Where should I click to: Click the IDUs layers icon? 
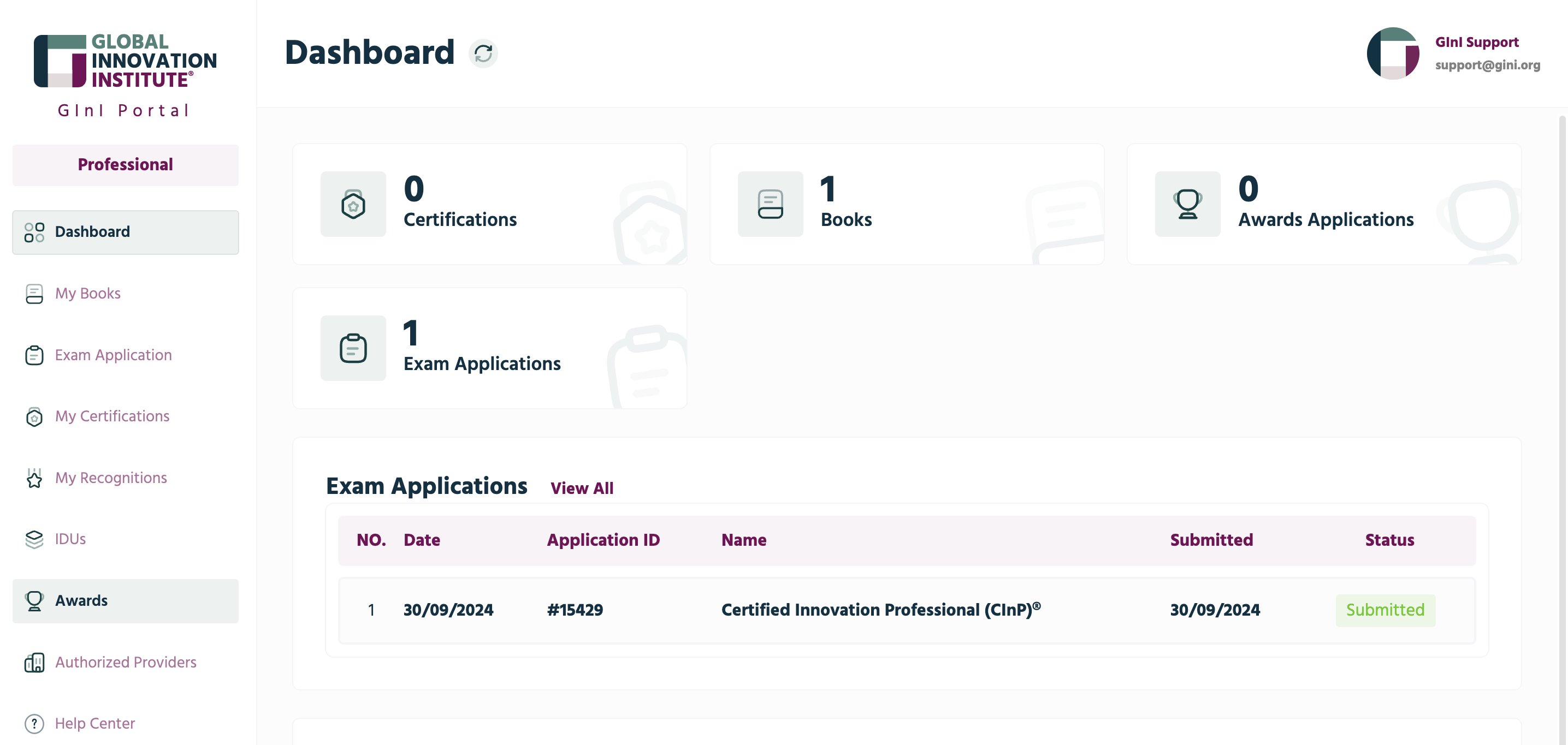[34, 539]
